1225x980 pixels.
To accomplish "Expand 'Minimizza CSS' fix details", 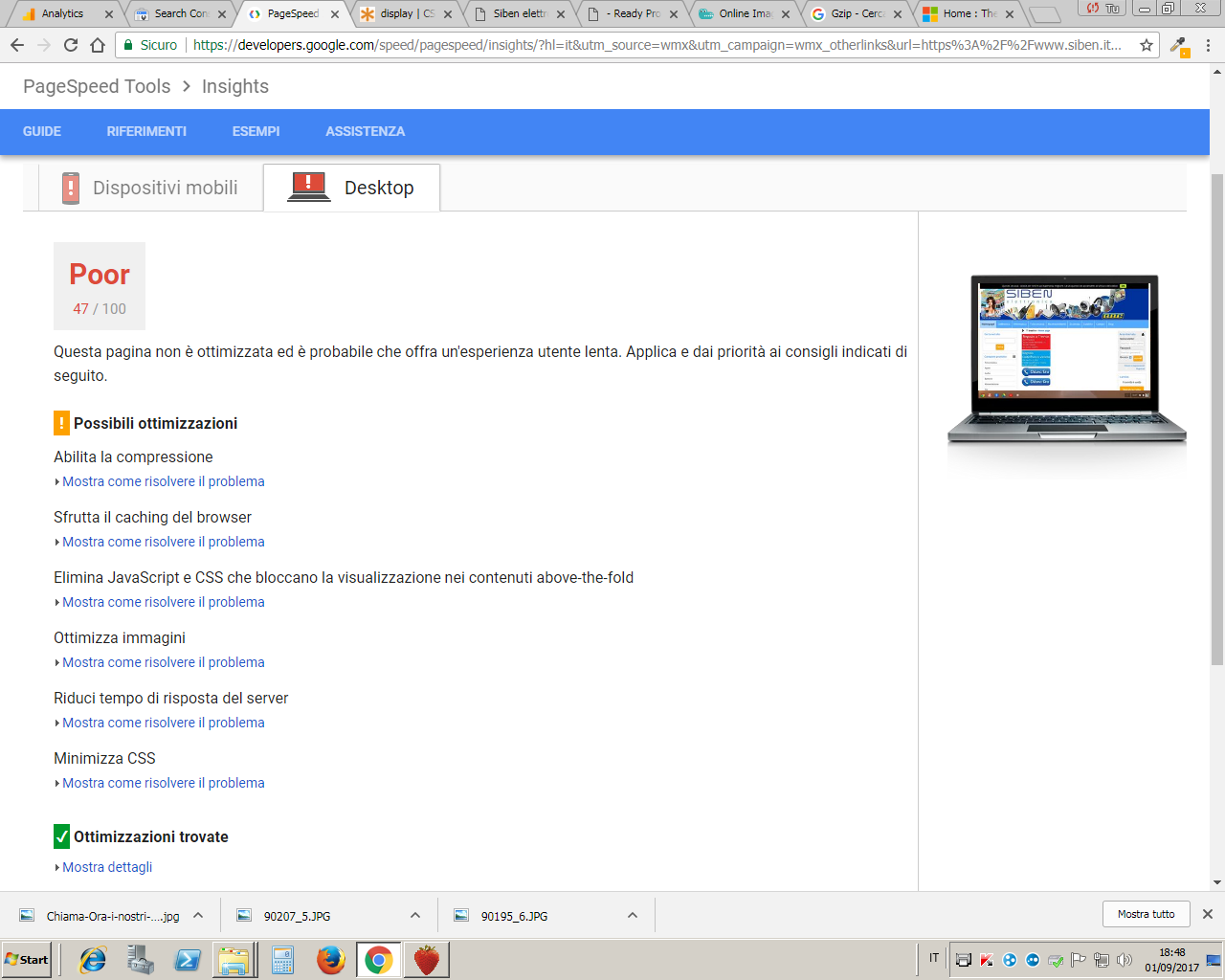I will pyautogui.click(x=163, y=783).
